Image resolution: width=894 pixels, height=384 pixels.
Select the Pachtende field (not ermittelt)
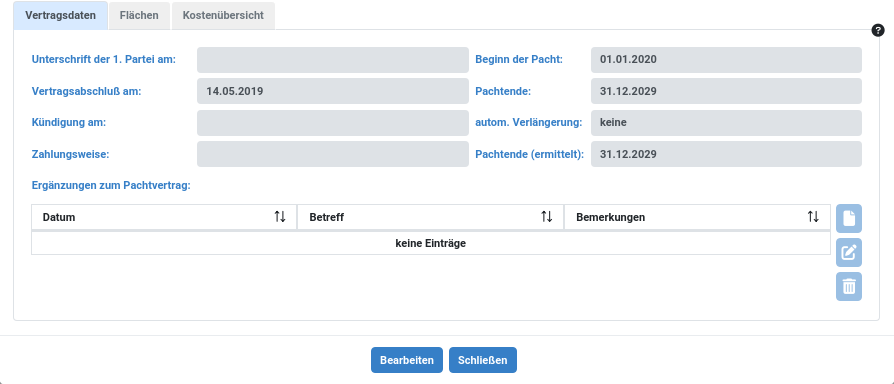(726, 91)
